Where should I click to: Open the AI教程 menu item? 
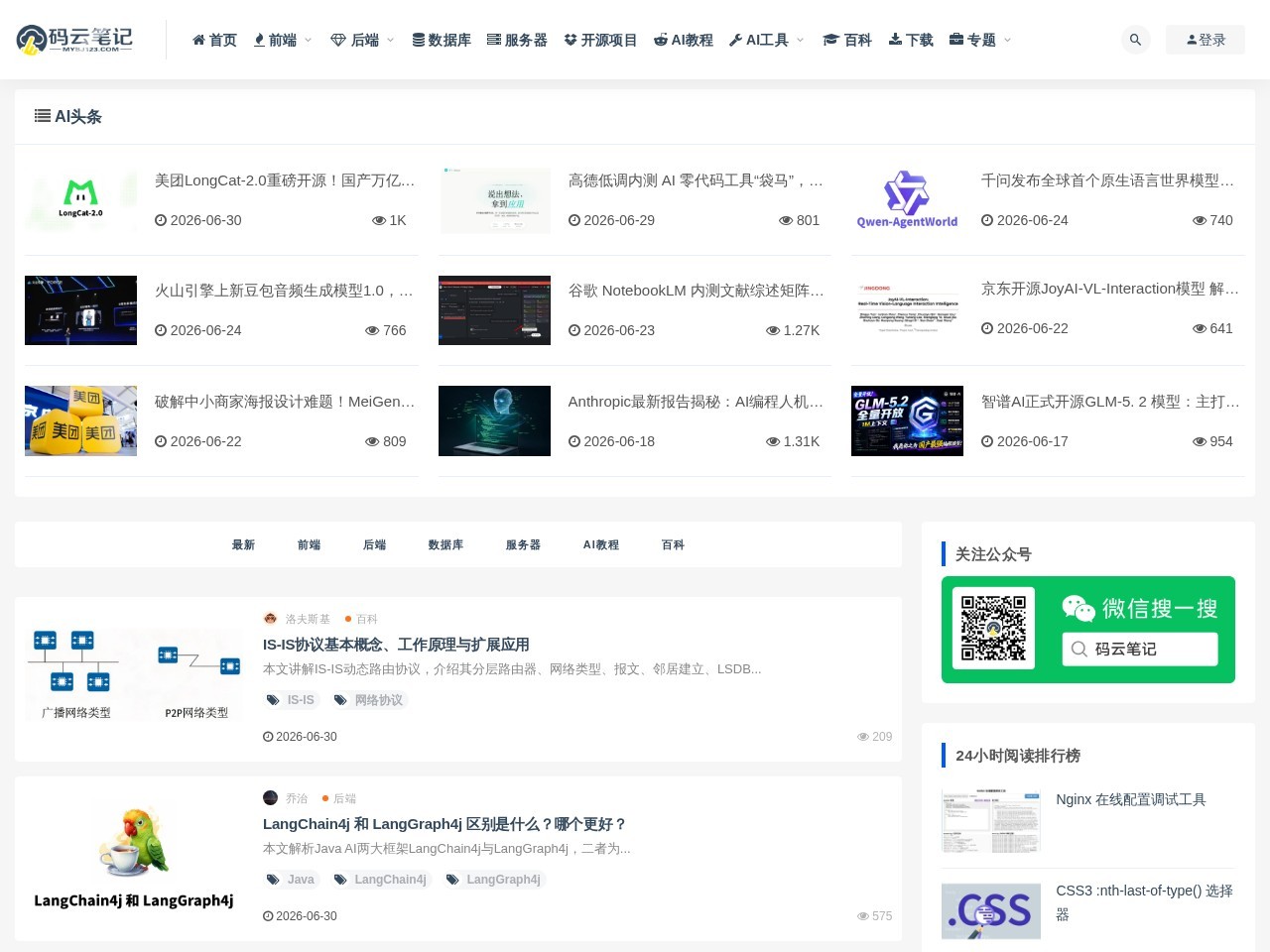coord(684,40)
